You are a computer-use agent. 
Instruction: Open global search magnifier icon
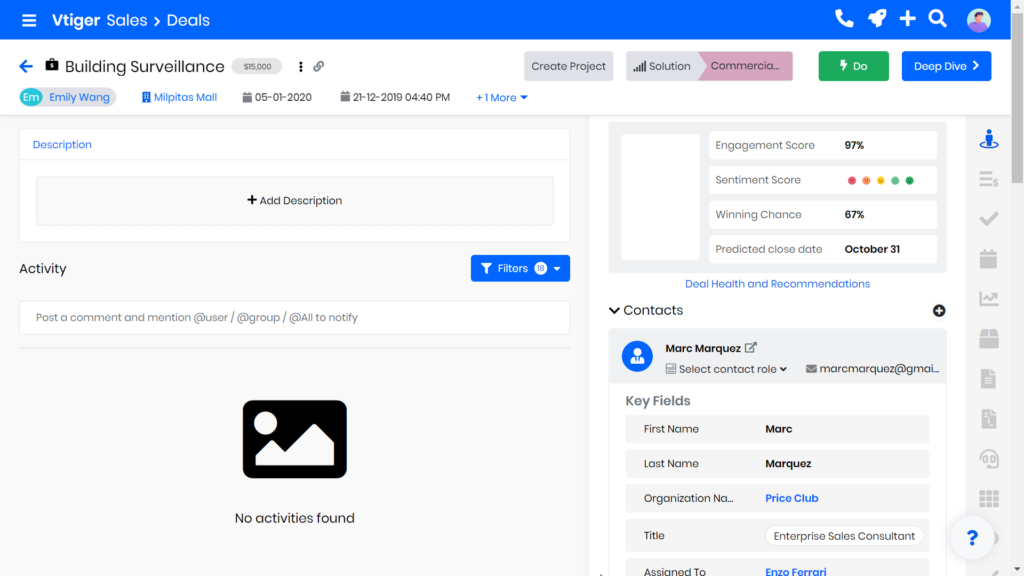937,19
